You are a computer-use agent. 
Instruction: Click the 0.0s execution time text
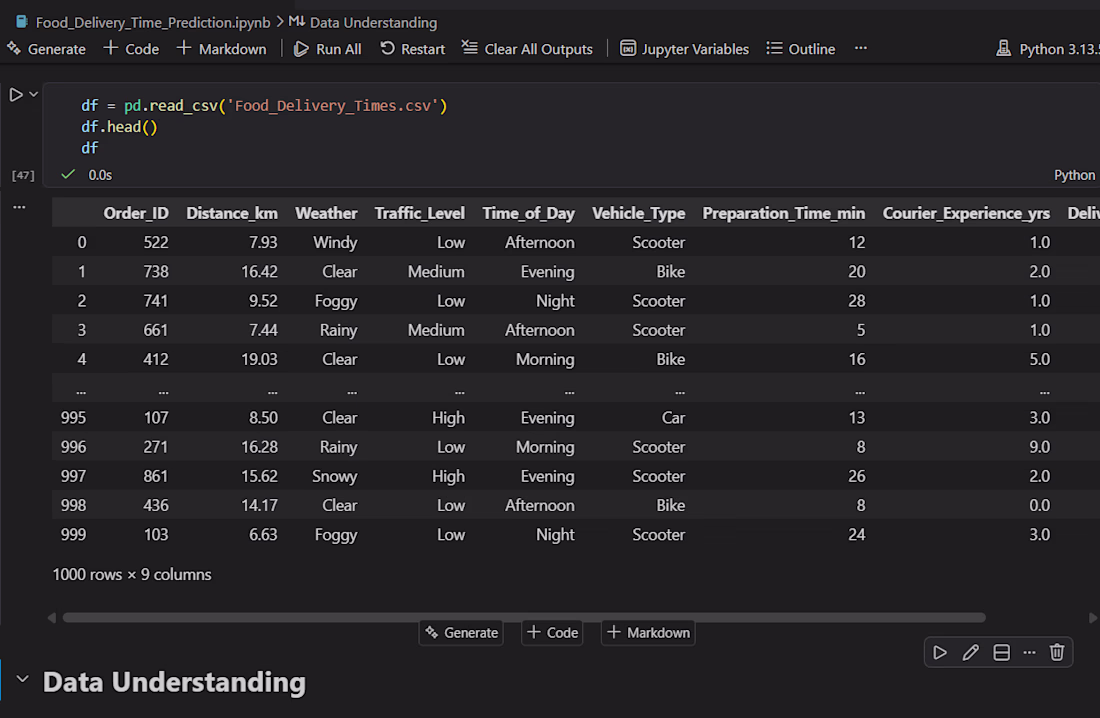pyautogui.click(x=100, y=175)
